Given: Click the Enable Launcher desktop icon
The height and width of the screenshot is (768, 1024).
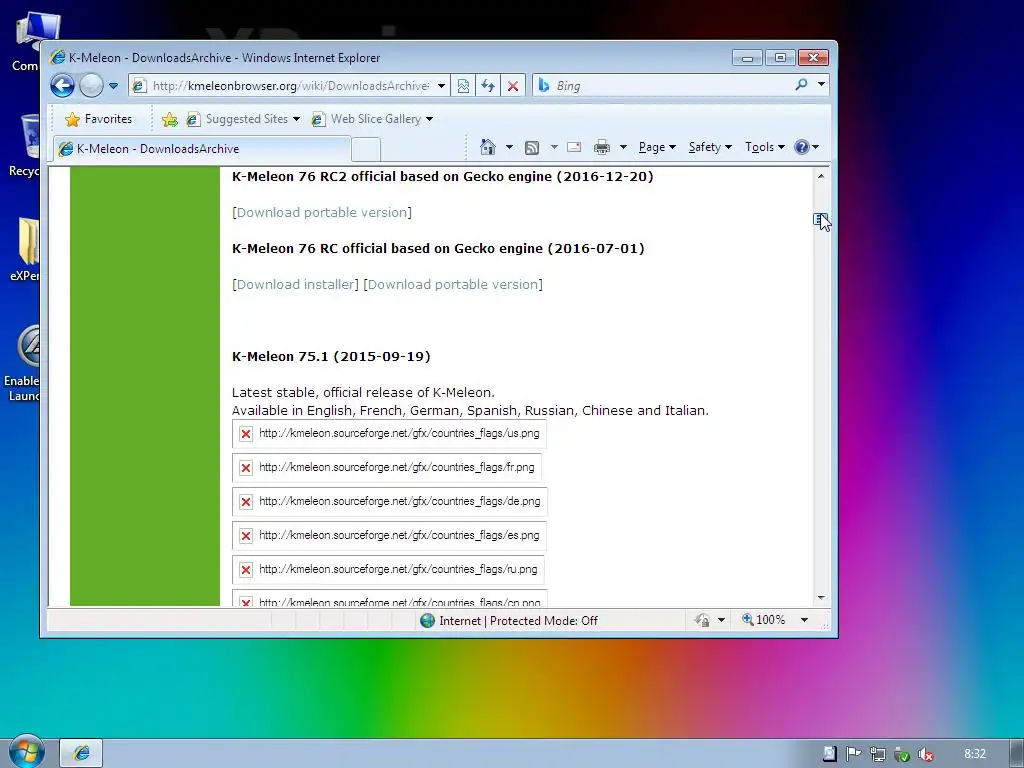Looking at the screenshot, I should 24,363.
